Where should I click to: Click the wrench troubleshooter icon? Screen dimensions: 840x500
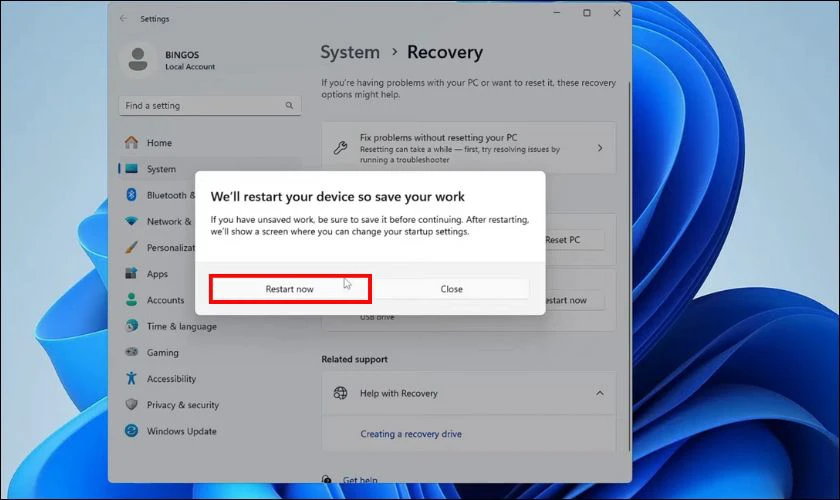(x=340, y=147)
